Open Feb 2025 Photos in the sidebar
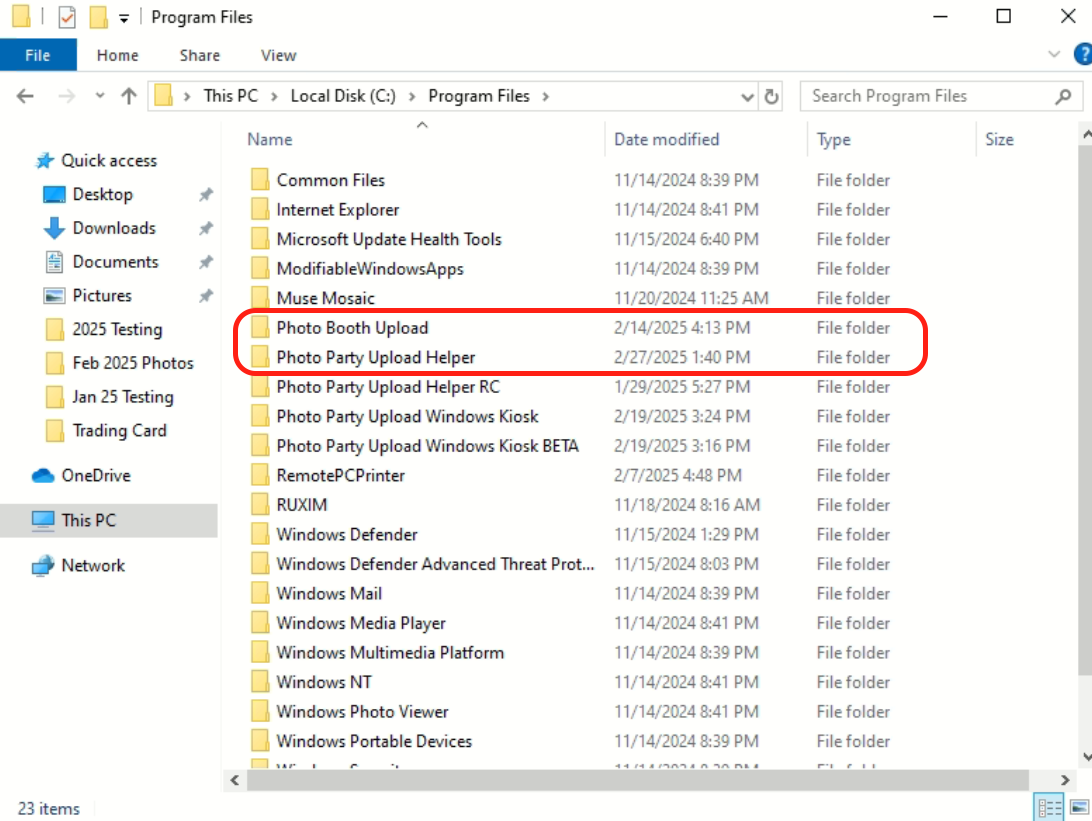 point(133,363)
